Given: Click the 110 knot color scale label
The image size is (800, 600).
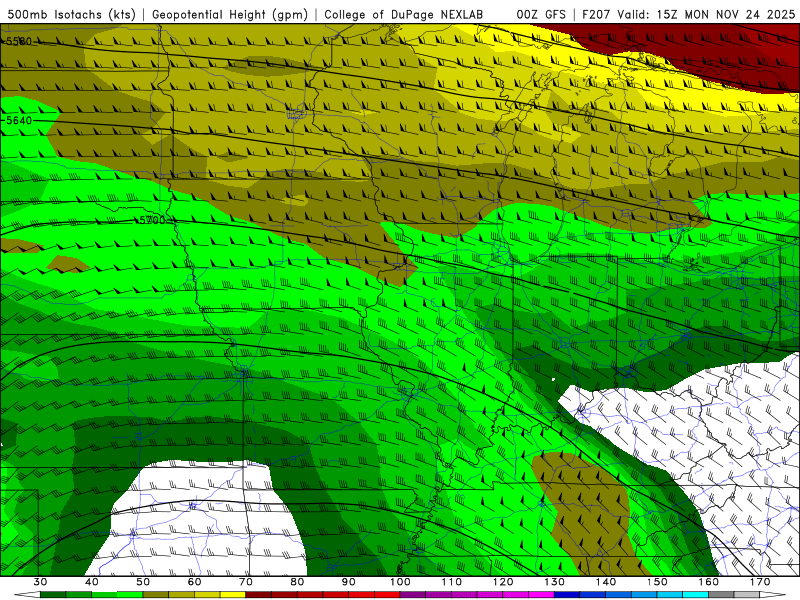Looking at the screenshot, I should click(452, 582).
